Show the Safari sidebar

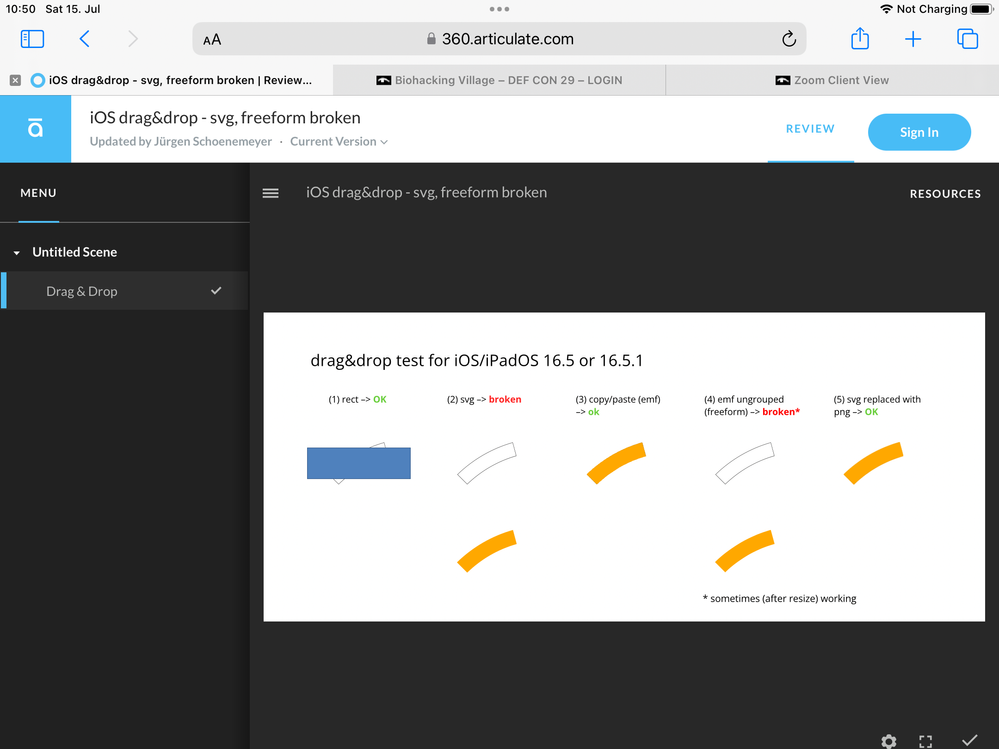[x=32, y=39]
